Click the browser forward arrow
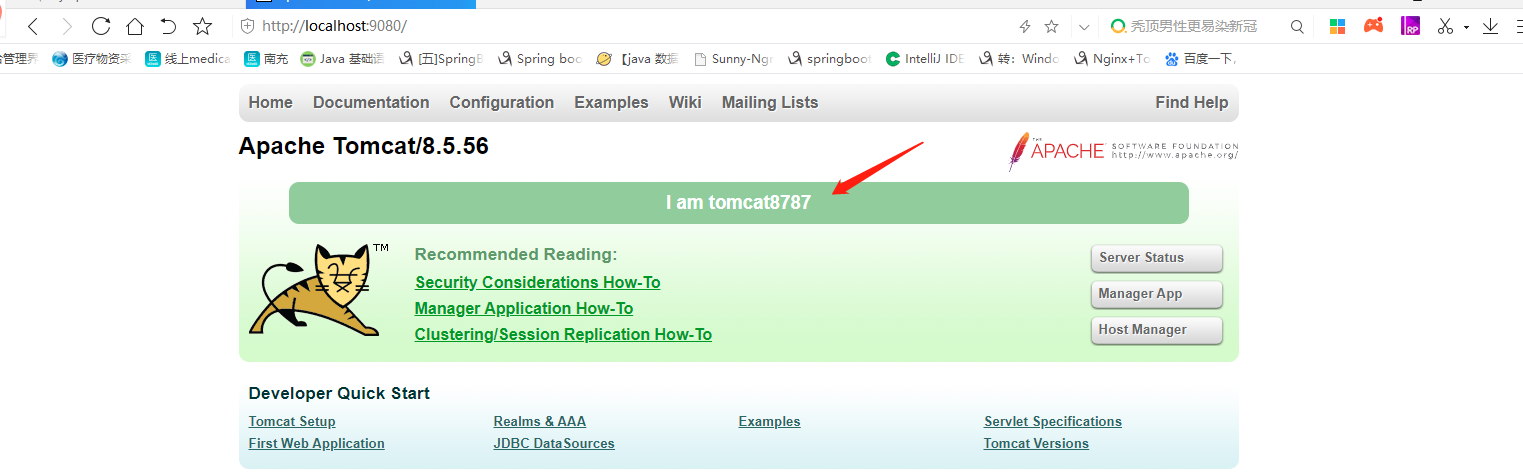Image resolution: width=1523 pixels, height=476 pixels. point(67,27)
